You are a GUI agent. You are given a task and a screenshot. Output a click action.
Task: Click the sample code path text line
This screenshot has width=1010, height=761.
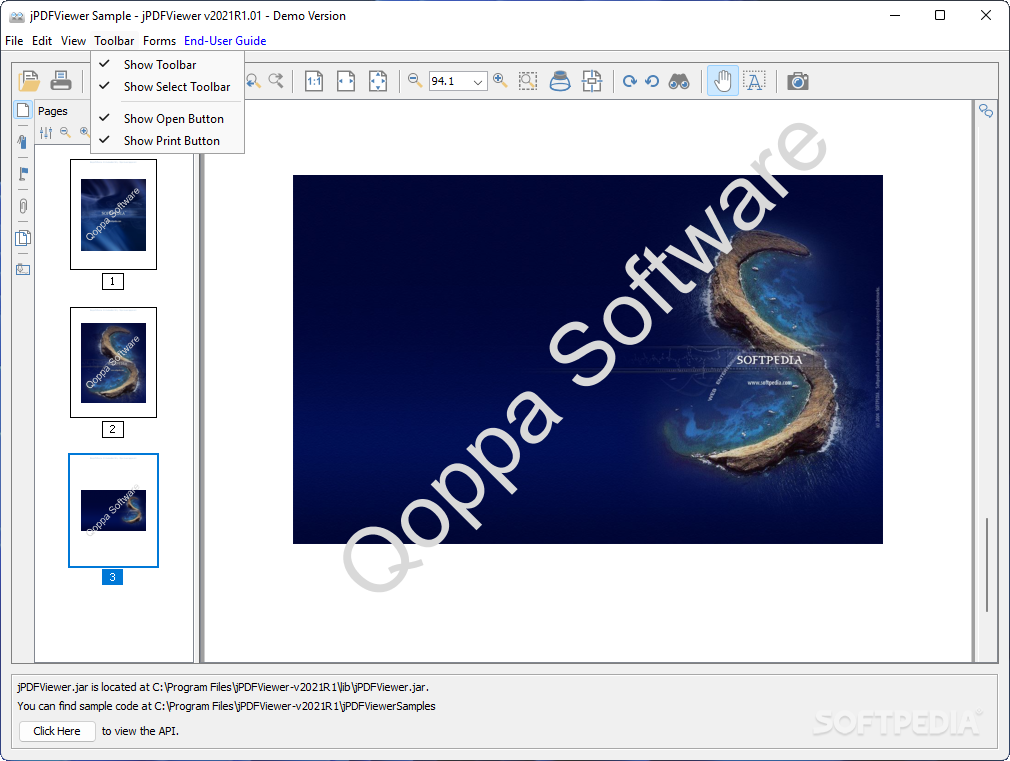(x=226, y=706)
